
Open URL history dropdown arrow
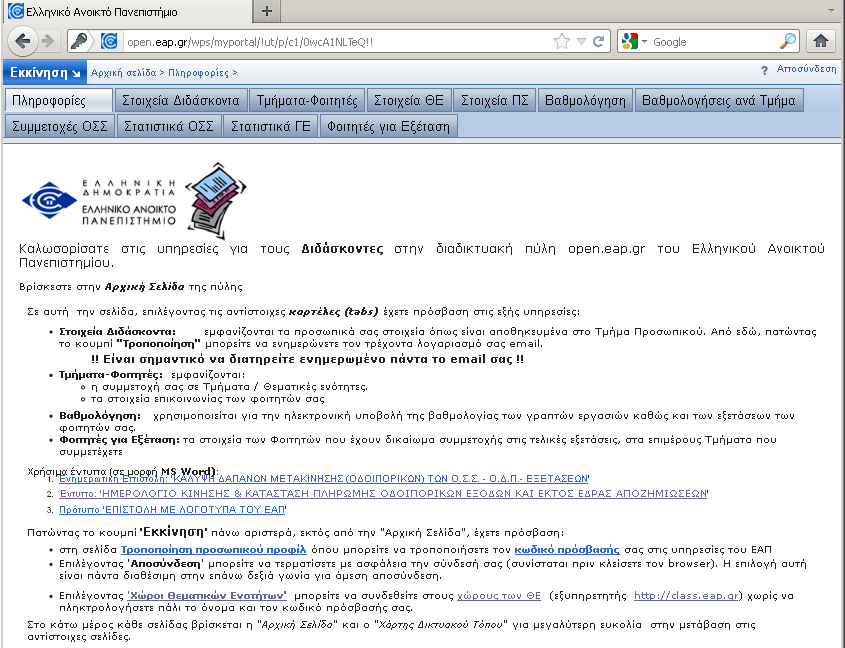(581, 42)
